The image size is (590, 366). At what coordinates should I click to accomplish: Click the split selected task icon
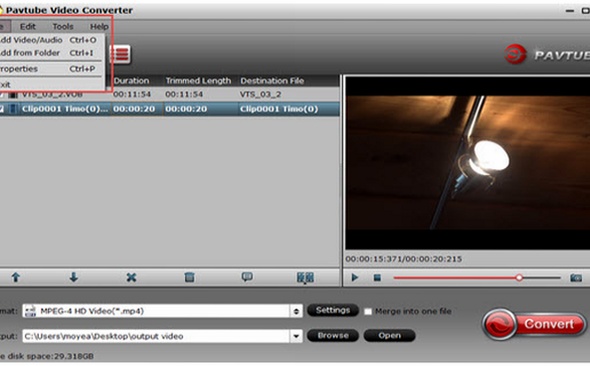[x=305, y=278]
